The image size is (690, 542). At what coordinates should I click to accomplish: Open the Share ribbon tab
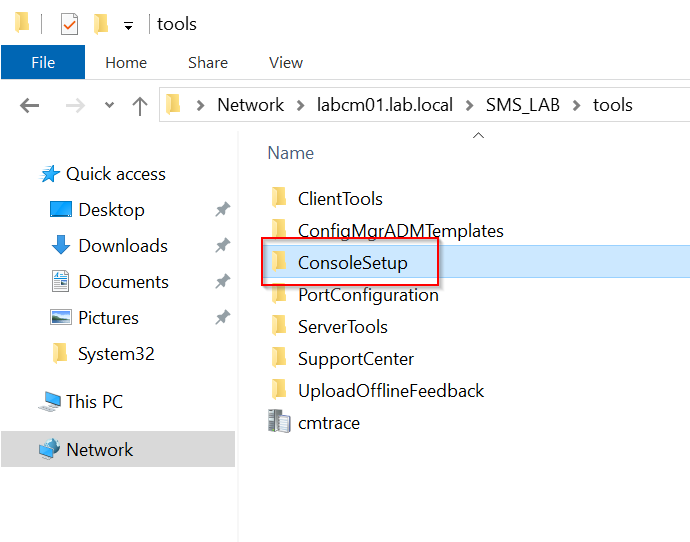click(x=208, y=62)
